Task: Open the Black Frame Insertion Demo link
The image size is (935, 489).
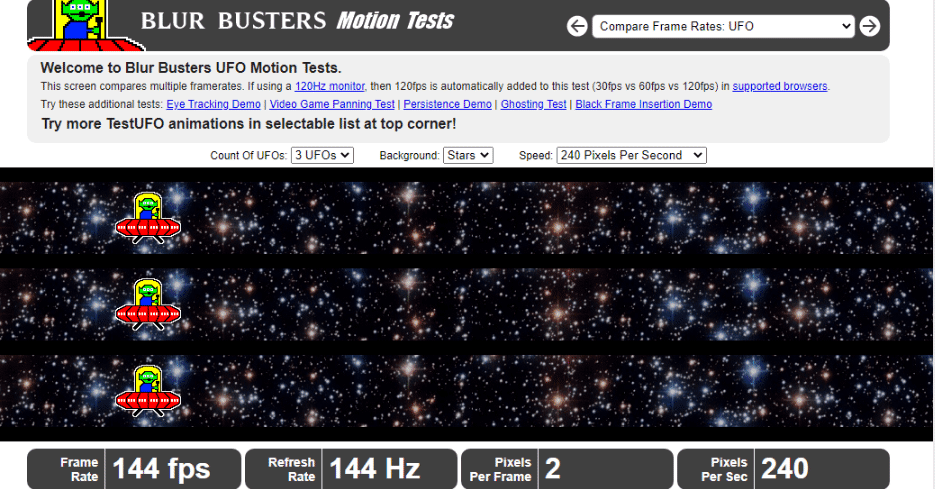Action: [x=643, y=104]
